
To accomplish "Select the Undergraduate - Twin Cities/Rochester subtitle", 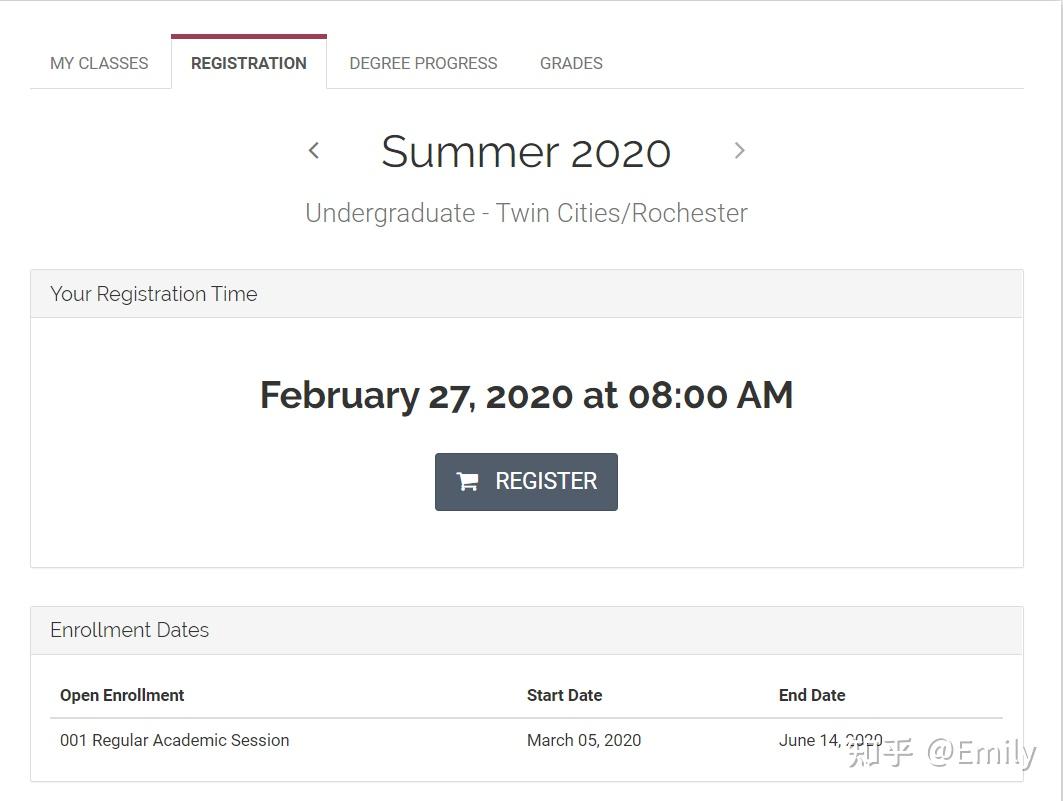I will pos(526,213).
